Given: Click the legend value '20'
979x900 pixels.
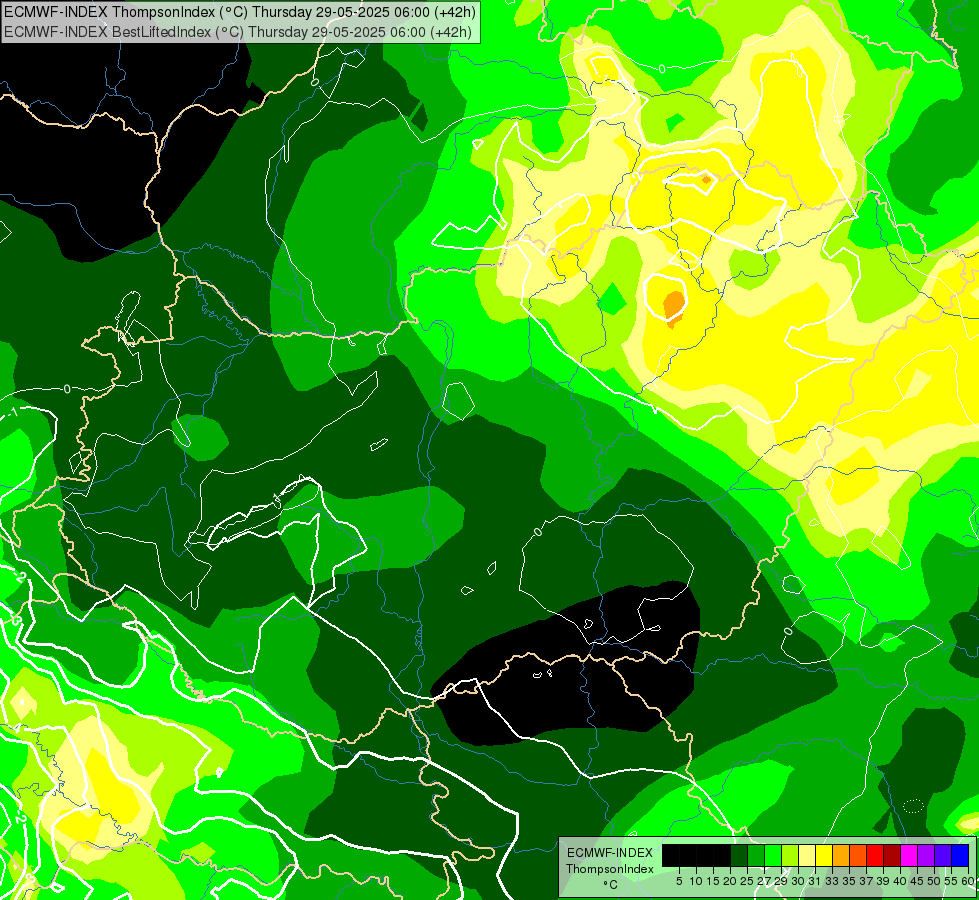Looking at the screenshot, I should [x=730, y=881].
